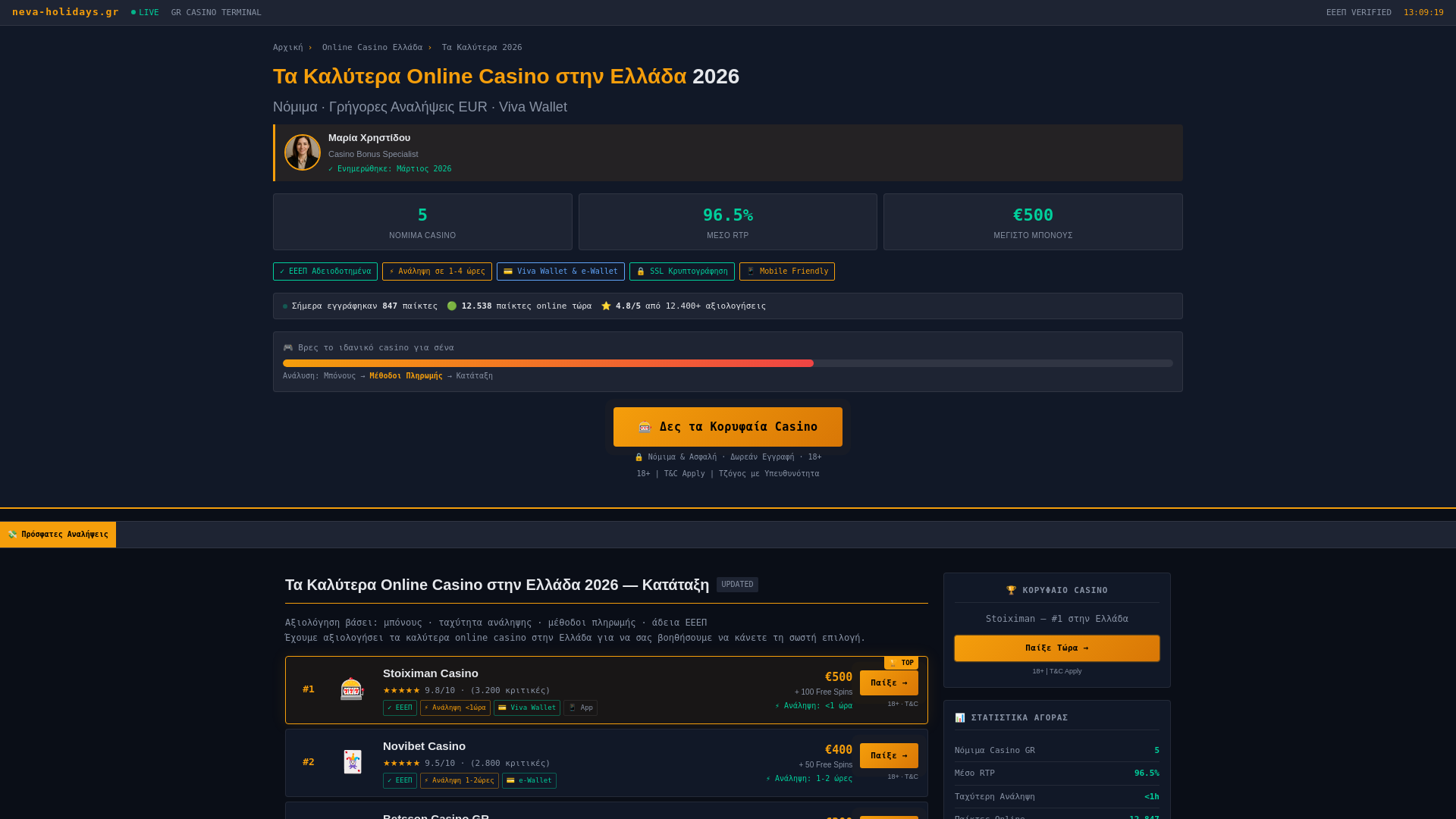Open the neva-holidays.gr site logo
Viewport: 1456px width, 819px height.
[x=65, y=12]
